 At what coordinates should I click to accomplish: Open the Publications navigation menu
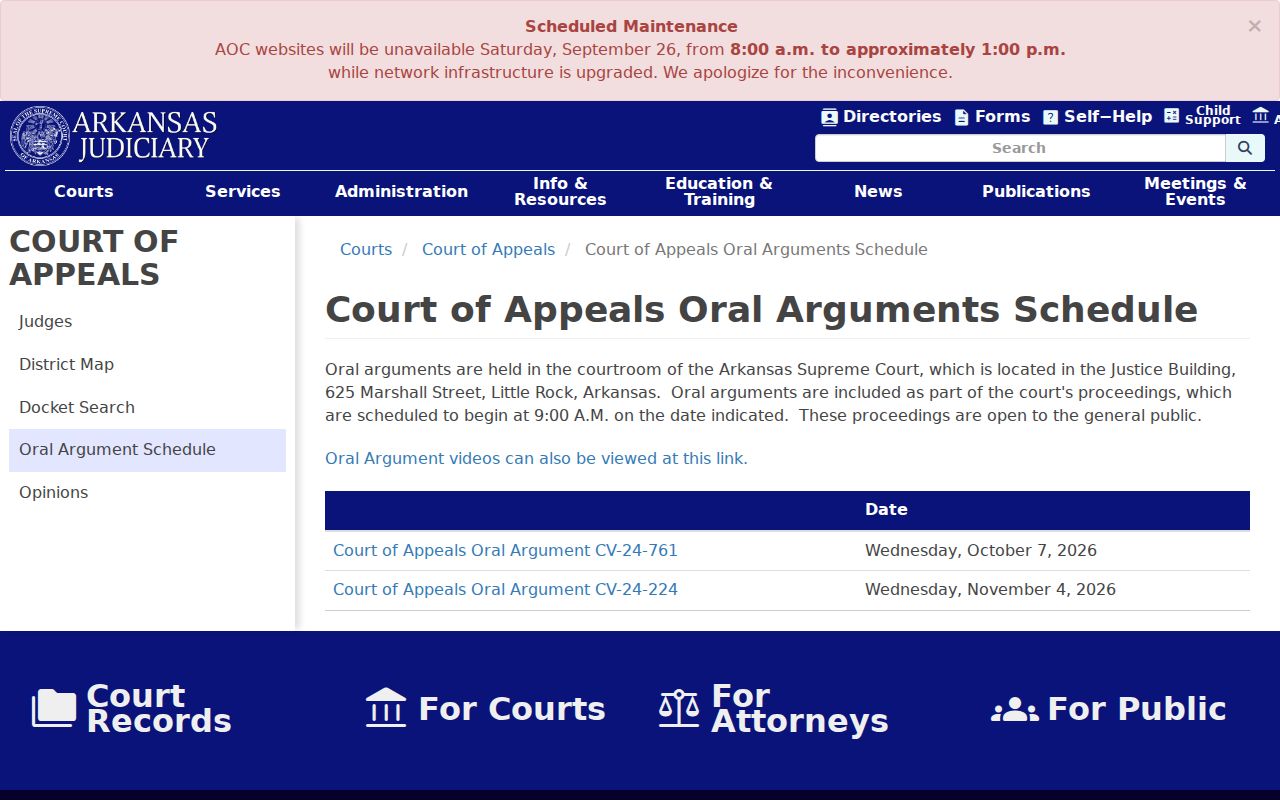pyautogui.click(x=1036, y=191)
